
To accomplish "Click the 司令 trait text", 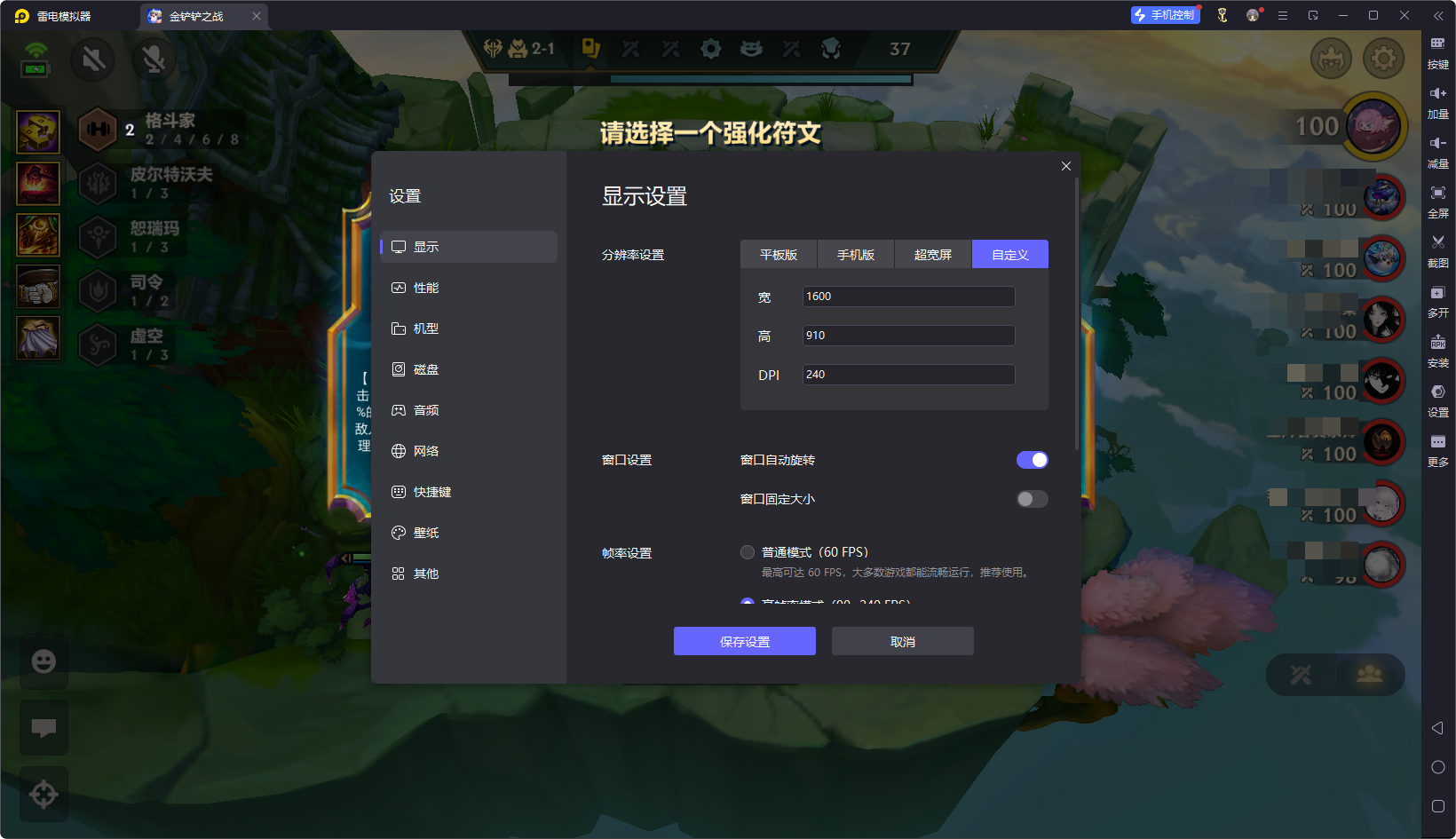I will coord(146,281).
